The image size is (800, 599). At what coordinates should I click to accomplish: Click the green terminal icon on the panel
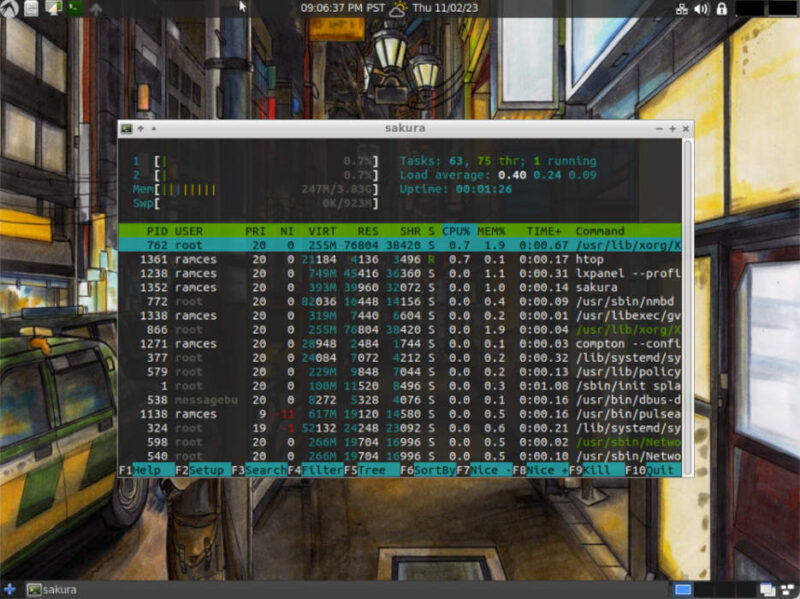(x=75, y=7)
